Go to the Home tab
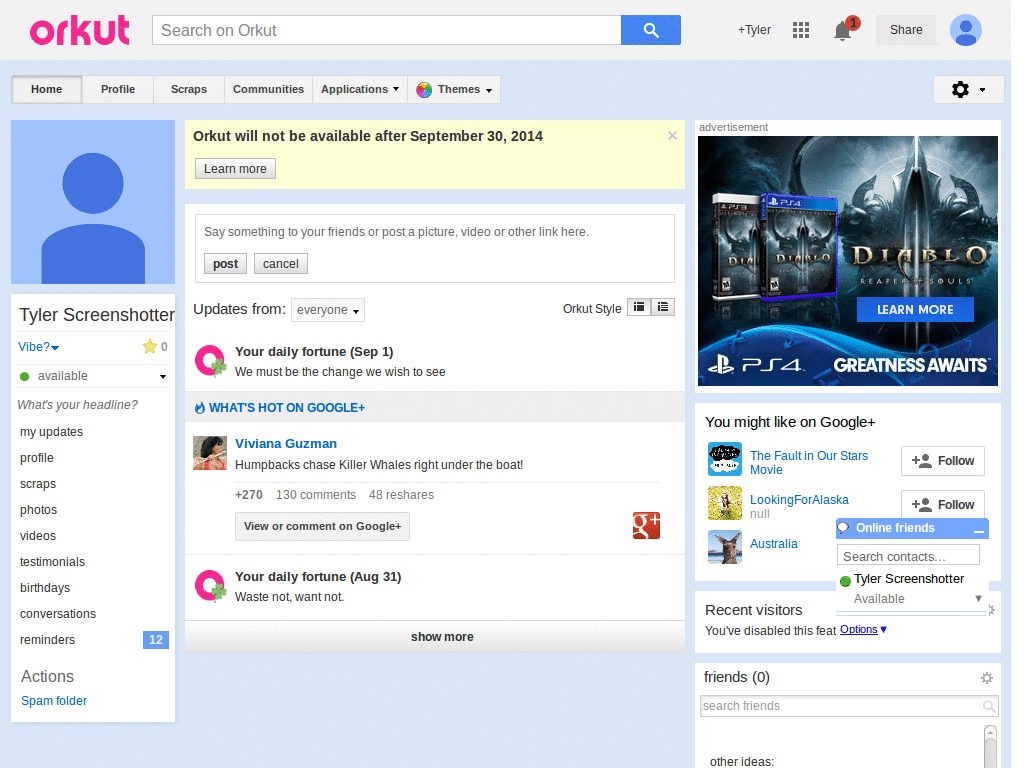The height and width of the screenshot is (768, 1024). coord(46,89)
